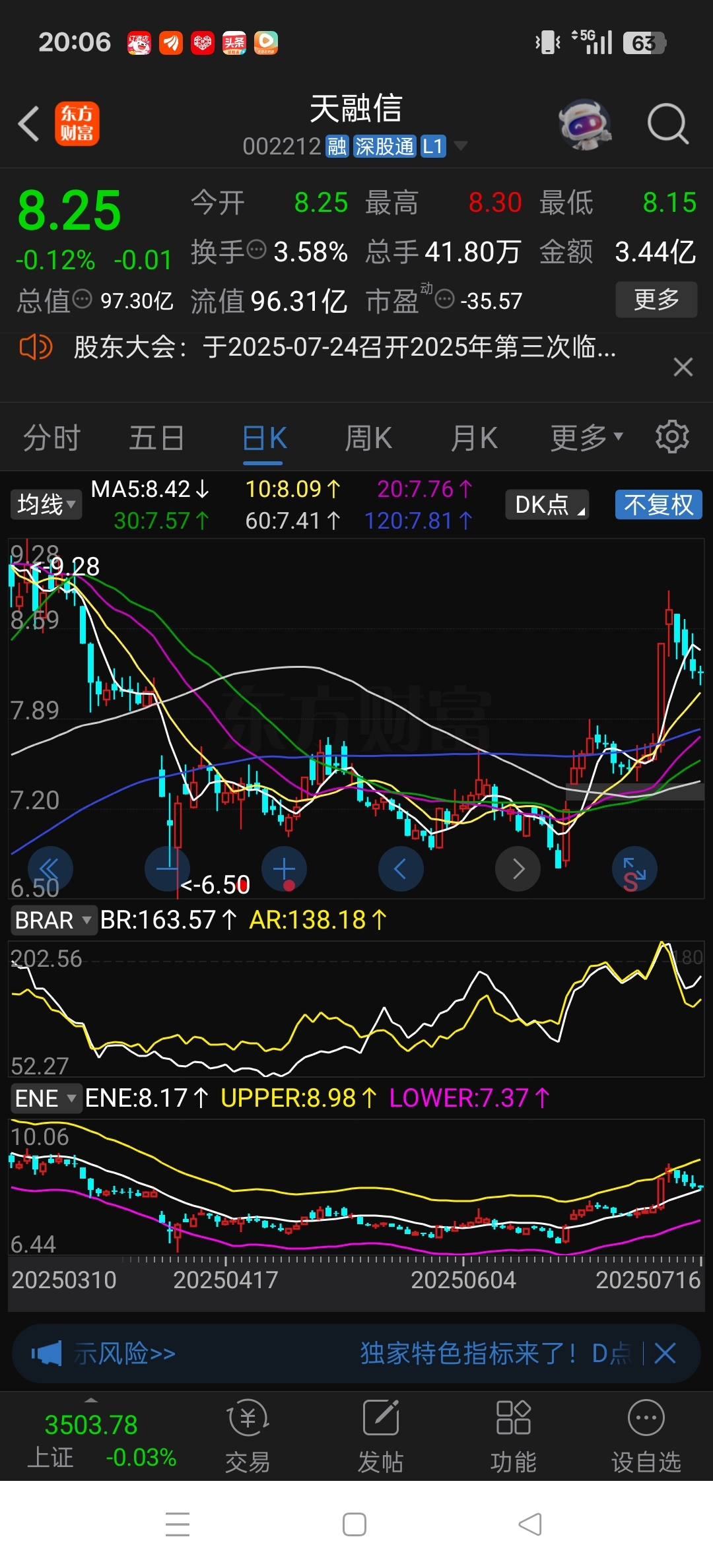
Task: Switch to 分时 chart tab
Action: point(51,438)
